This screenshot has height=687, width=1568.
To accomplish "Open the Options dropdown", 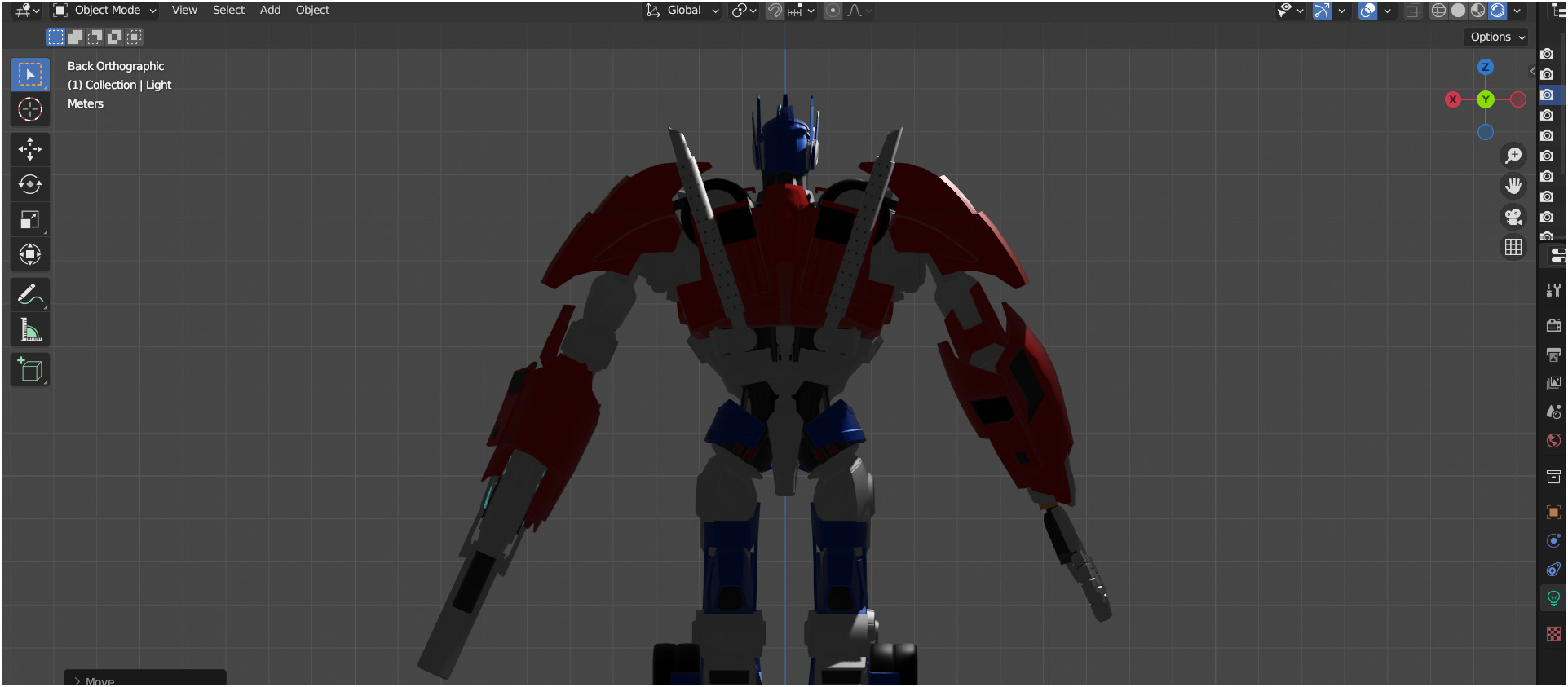I will (x=1497, y=37).
